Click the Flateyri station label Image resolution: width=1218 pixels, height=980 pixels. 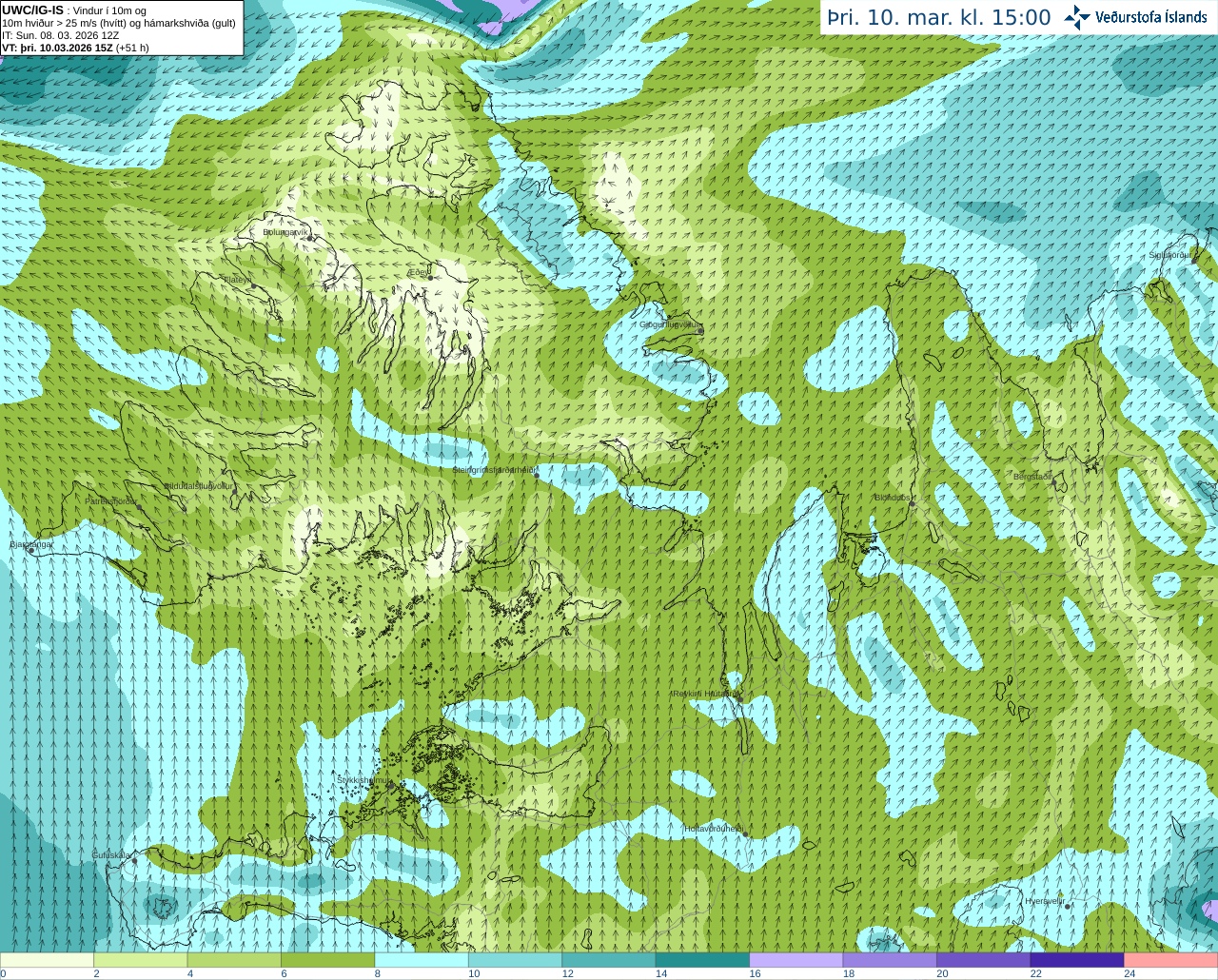(236, 280)
